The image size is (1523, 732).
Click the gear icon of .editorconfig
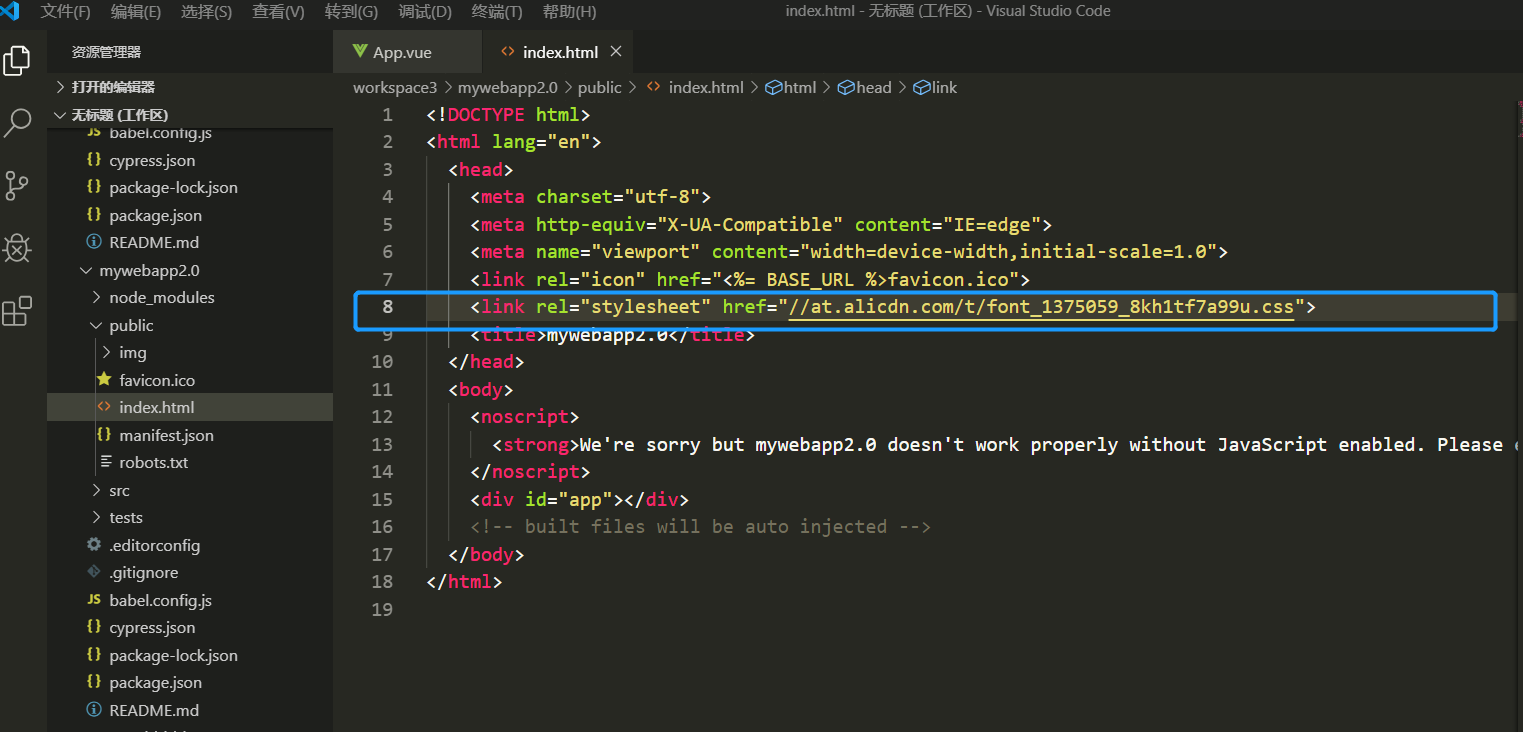point(94,545)
